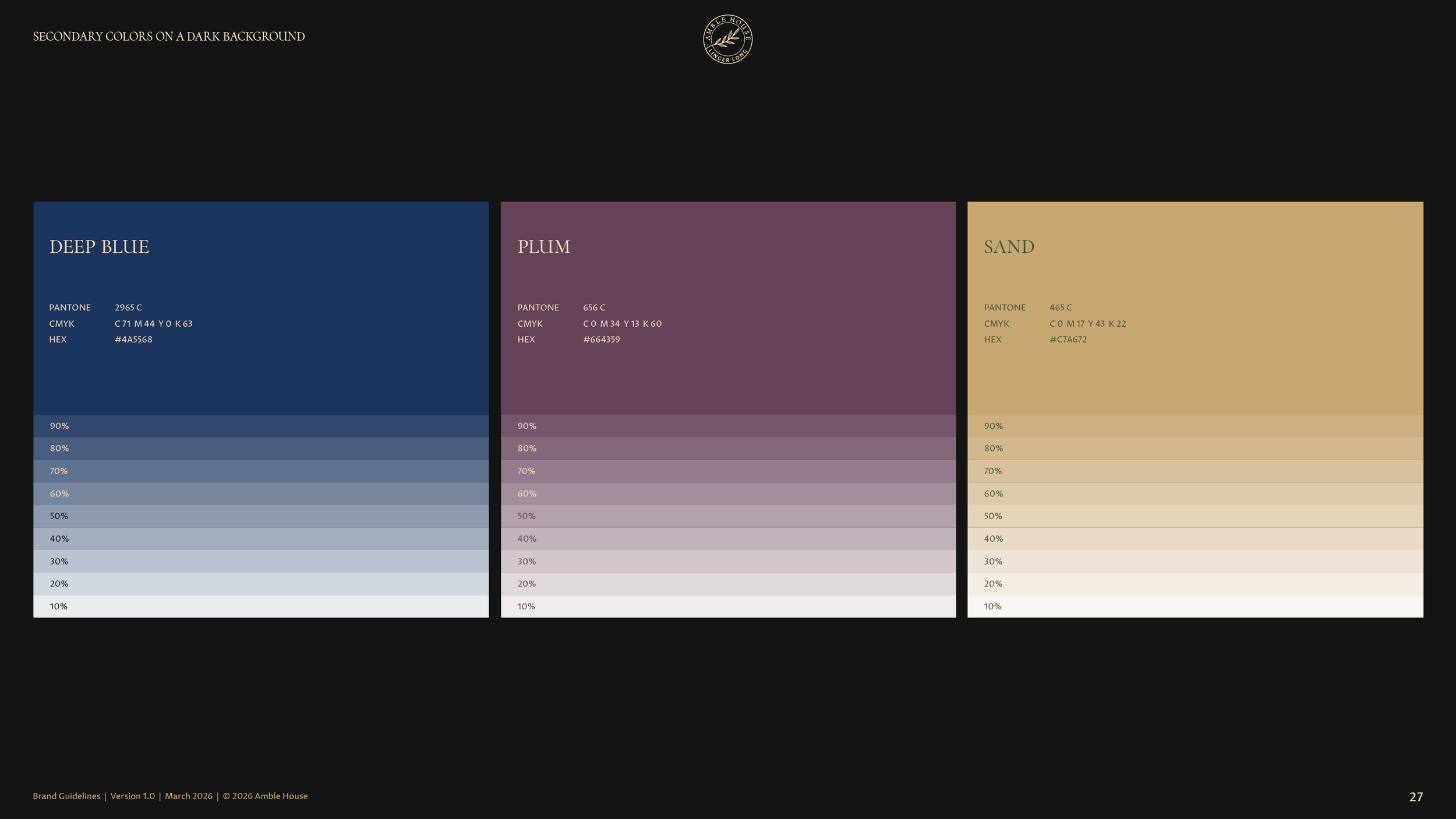Choose the Sand 70% tint band

1195,471
